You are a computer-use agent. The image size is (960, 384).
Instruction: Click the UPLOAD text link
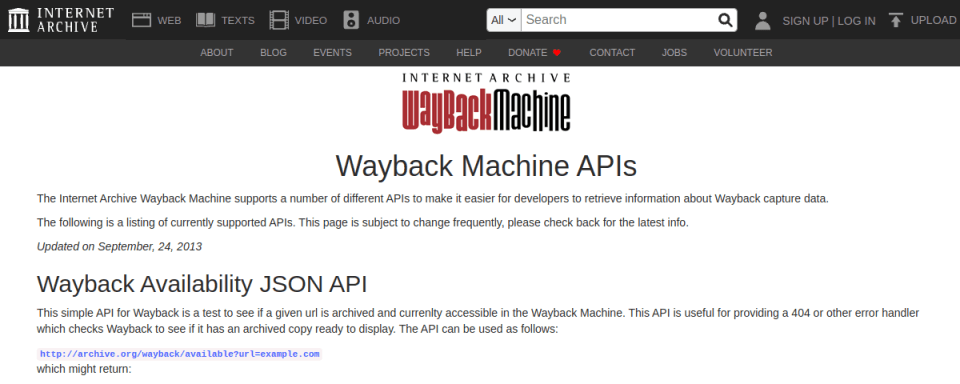933,20
